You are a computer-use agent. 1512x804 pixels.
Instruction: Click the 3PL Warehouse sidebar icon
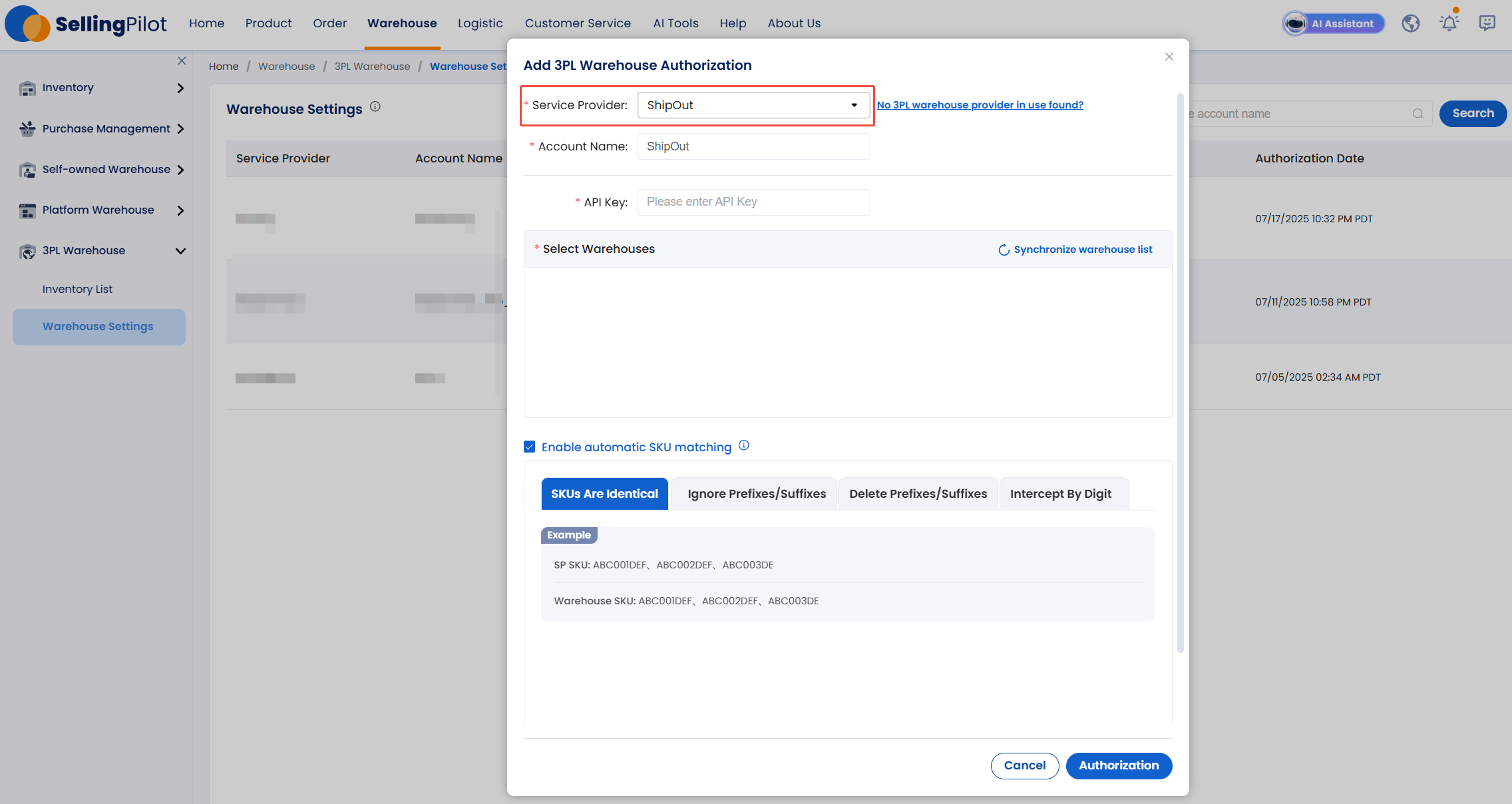[x=27, y=251]
